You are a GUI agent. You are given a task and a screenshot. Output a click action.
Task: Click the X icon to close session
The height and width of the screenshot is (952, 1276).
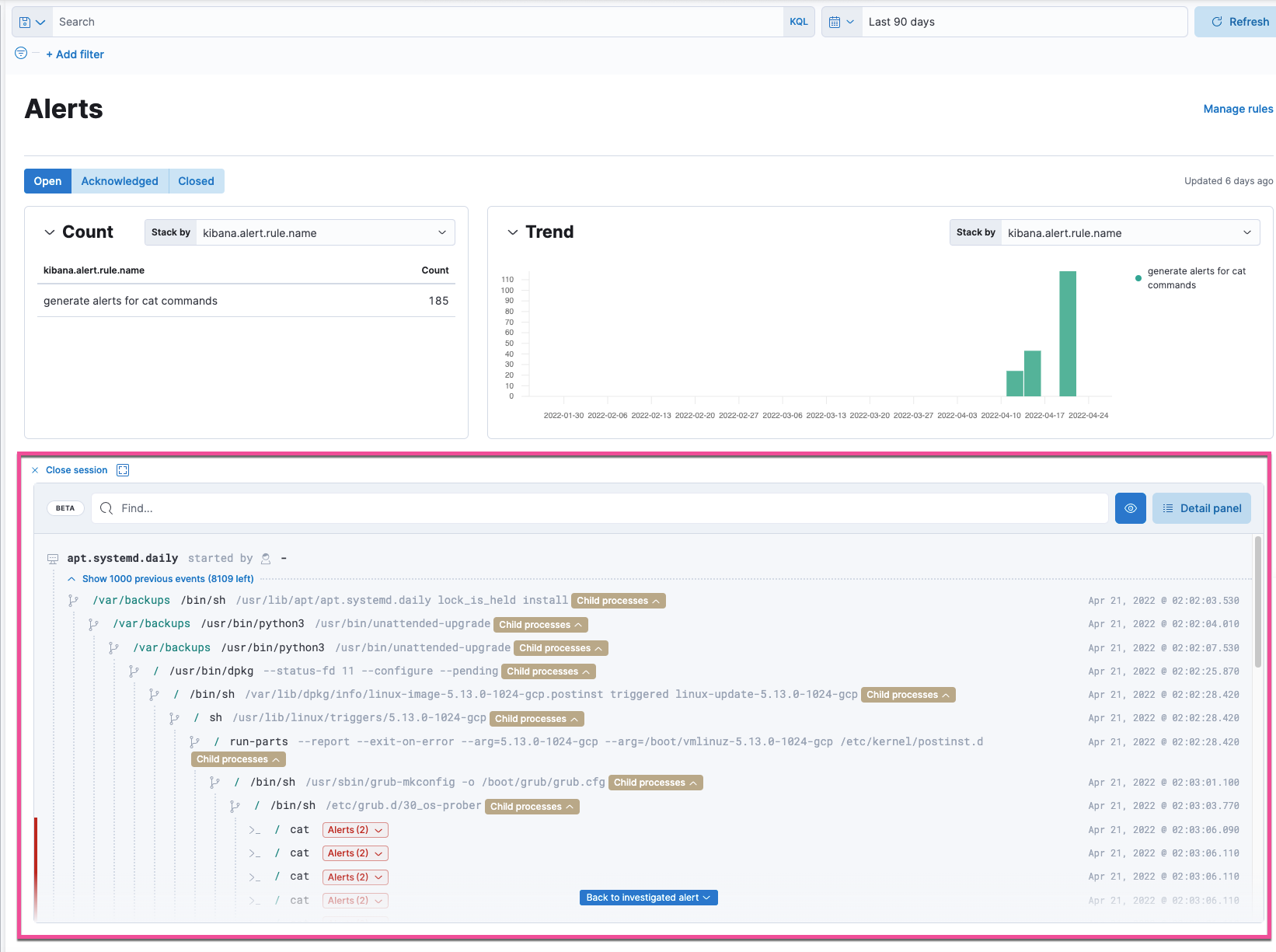[x=35, y=470]
